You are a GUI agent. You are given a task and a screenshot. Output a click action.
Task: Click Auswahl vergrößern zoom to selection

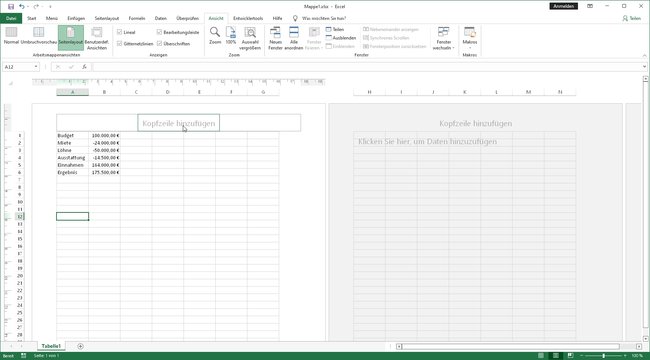pyautogui.click(x=250, y=38)
